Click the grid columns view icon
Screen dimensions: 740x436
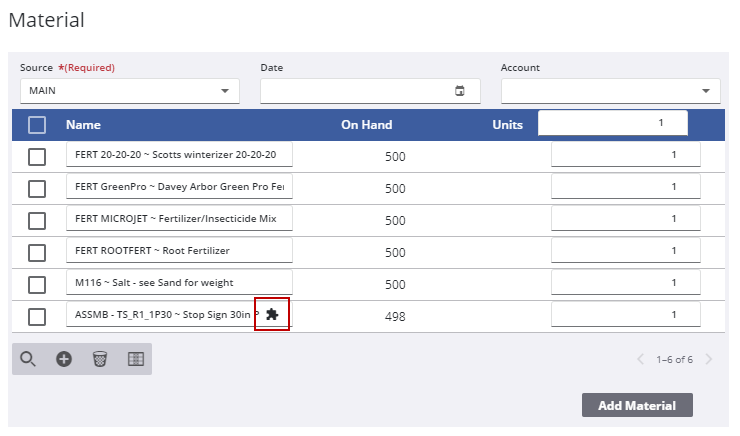click(135, 359)
